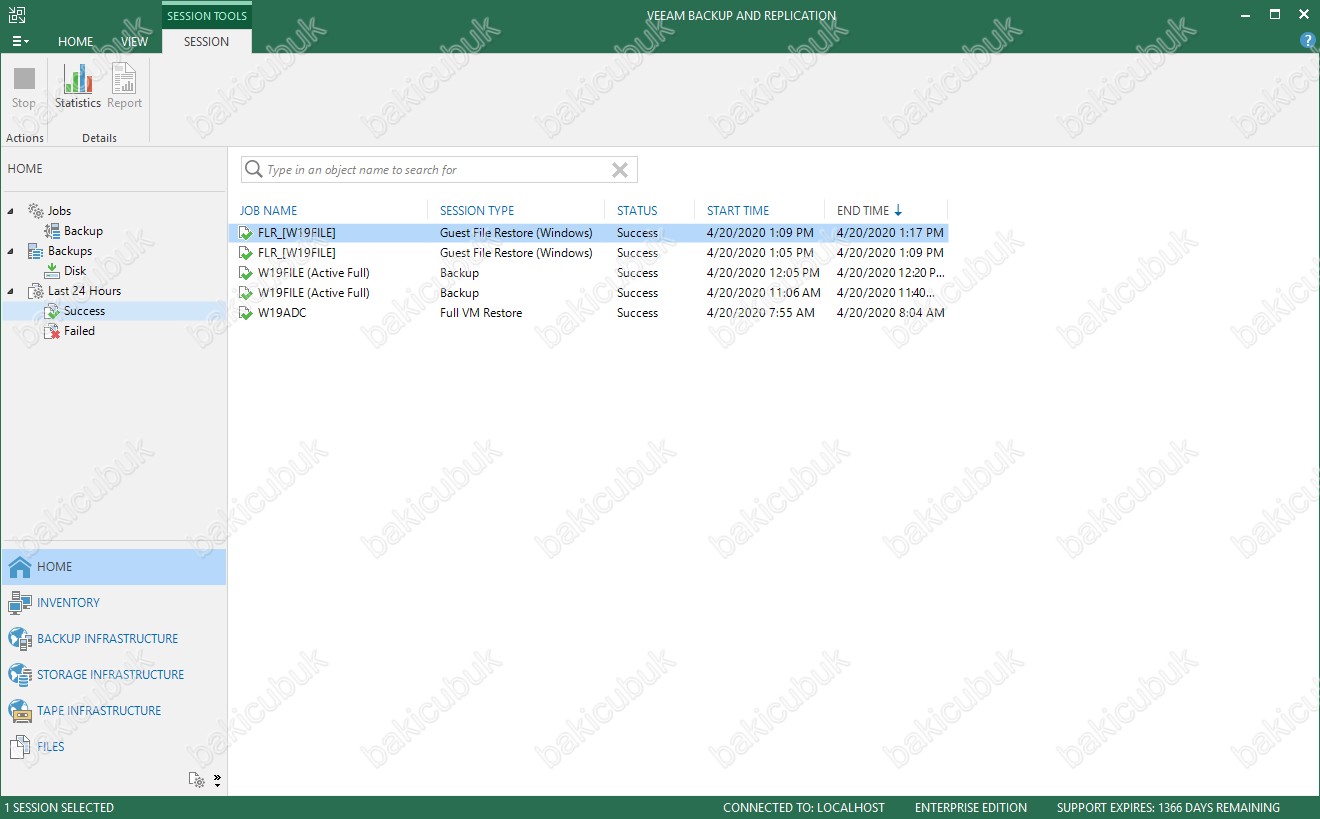The image size is (1320, 819).
Task: Click the Stop session icon
Action: 24,79
